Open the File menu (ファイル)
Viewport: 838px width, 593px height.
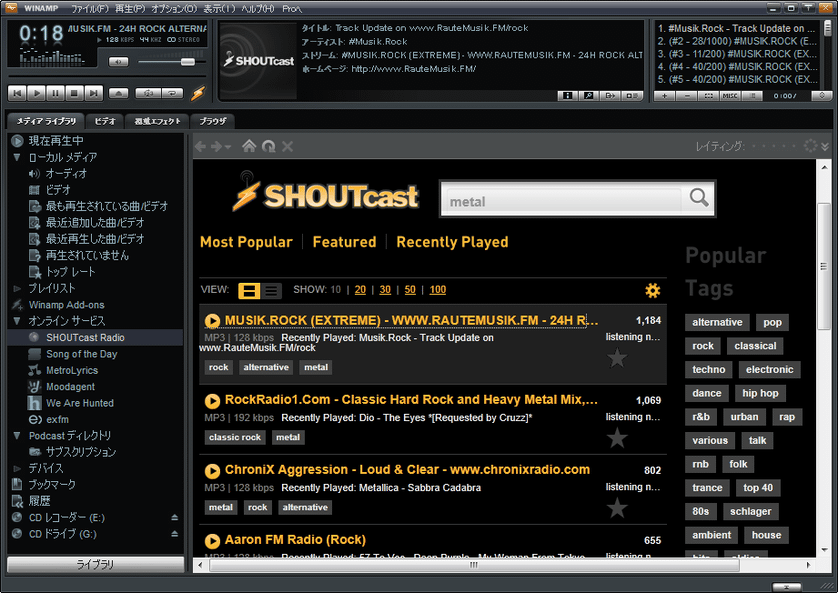(90, 9)
